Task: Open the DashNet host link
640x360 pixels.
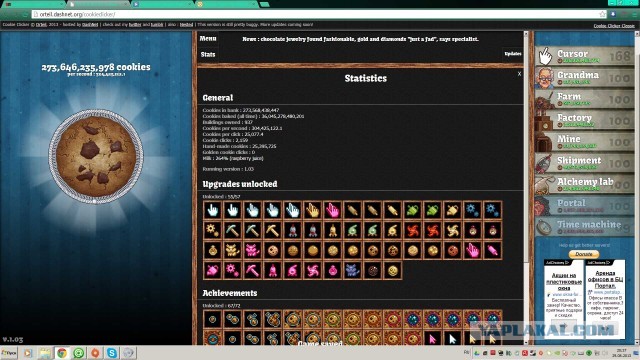Action: 90,25
